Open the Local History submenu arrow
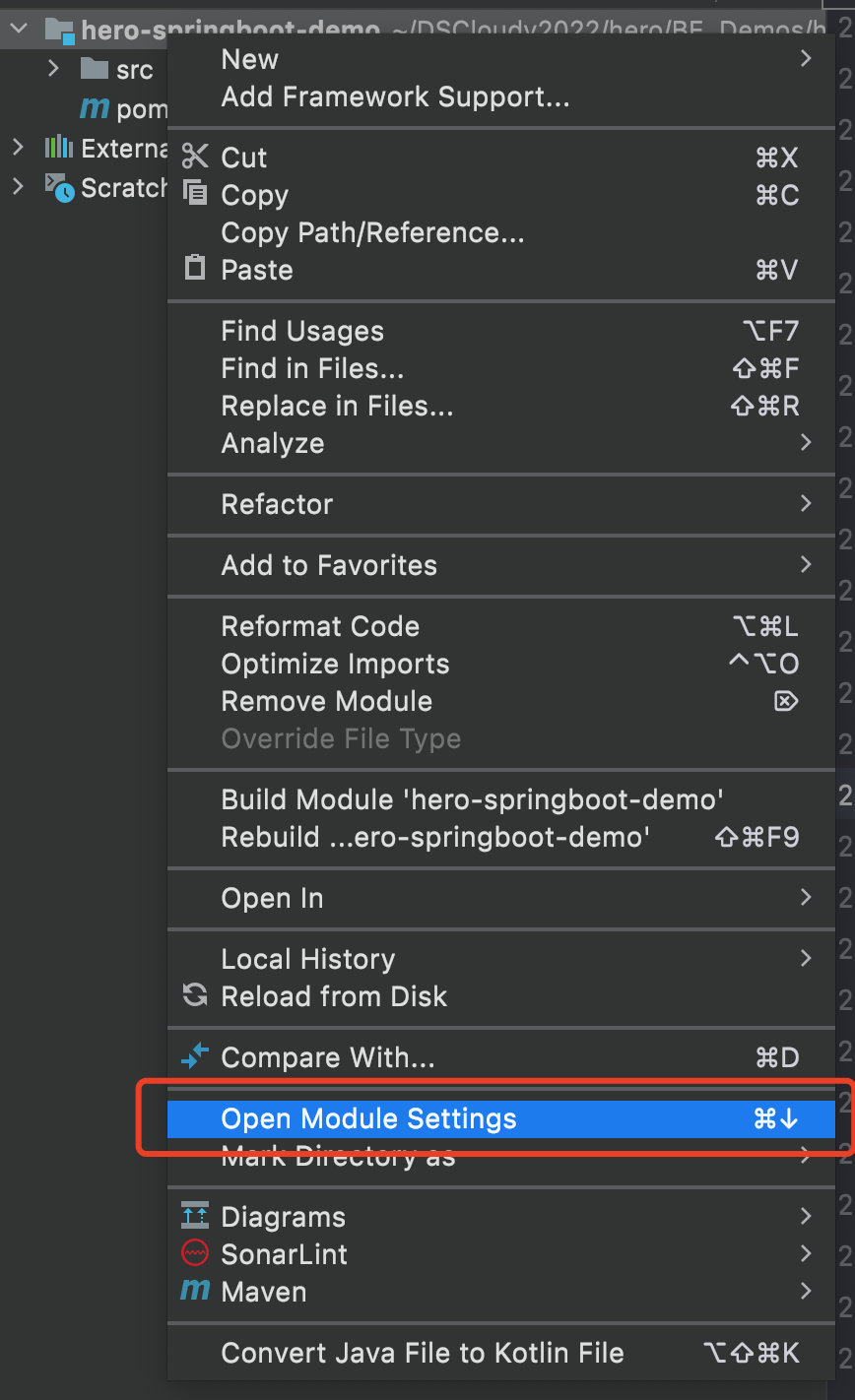 tap(806, 958)
